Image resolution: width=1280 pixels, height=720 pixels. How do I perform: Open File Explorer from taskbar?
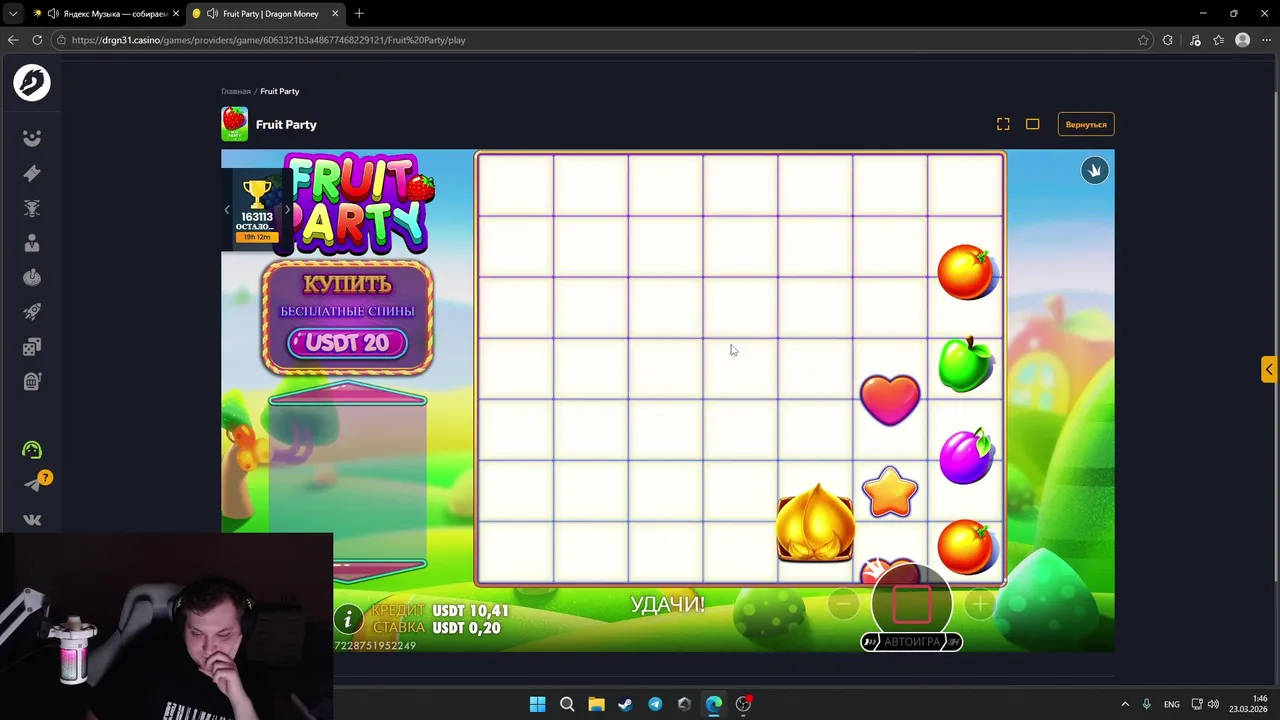point(596,704)
